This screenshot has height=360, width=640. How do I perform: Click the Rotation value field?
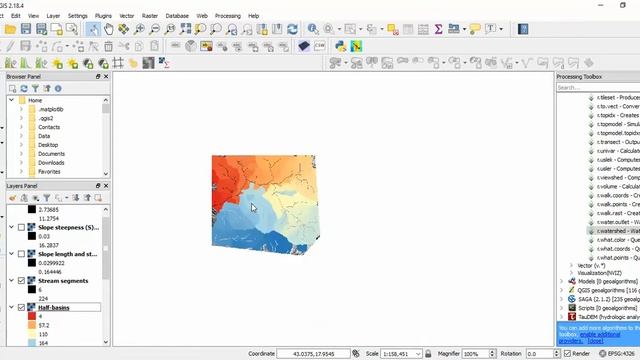(540, 354)
